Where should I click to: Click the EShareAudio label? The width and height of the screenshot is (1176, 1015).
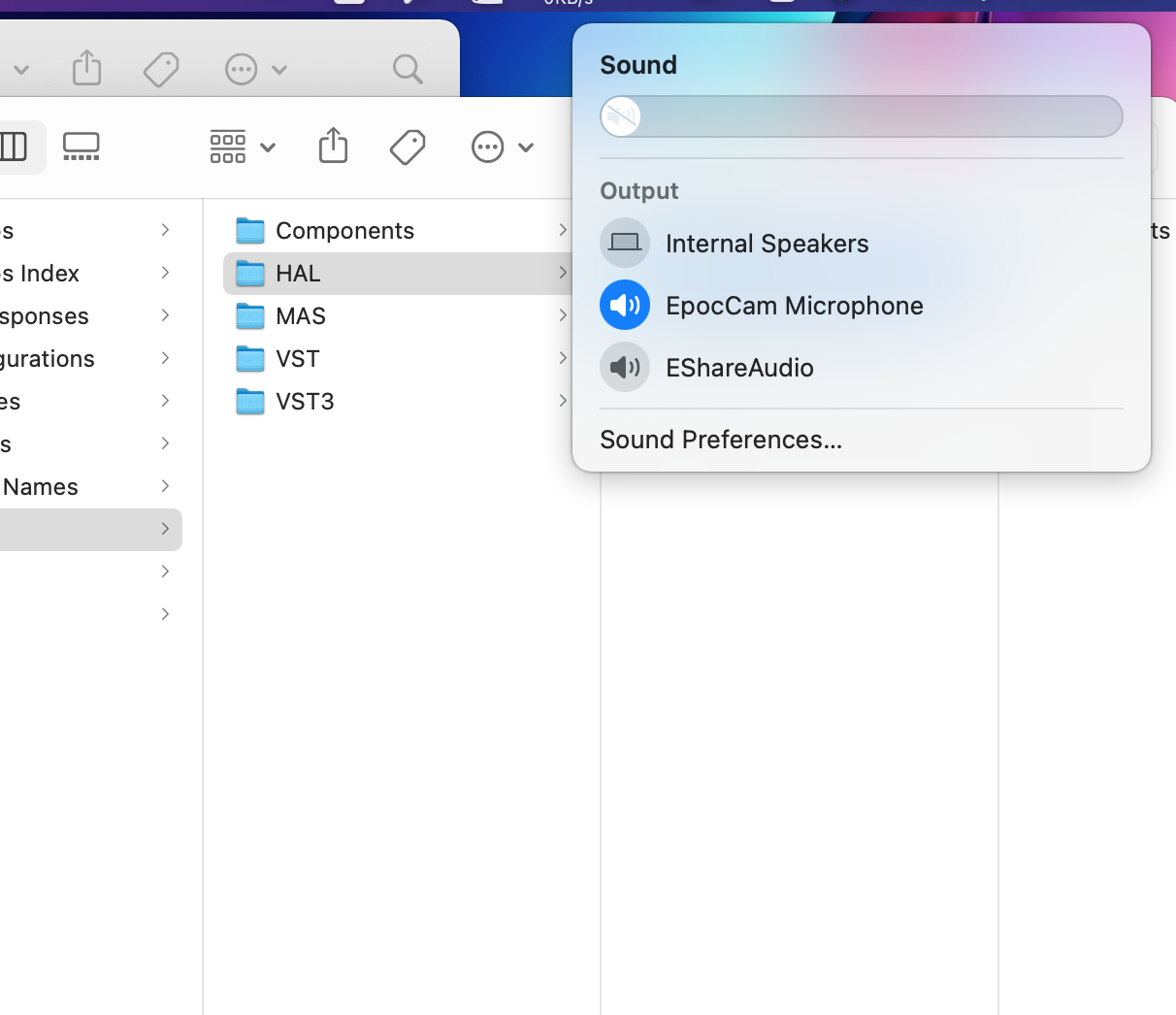tap(739, 368)
